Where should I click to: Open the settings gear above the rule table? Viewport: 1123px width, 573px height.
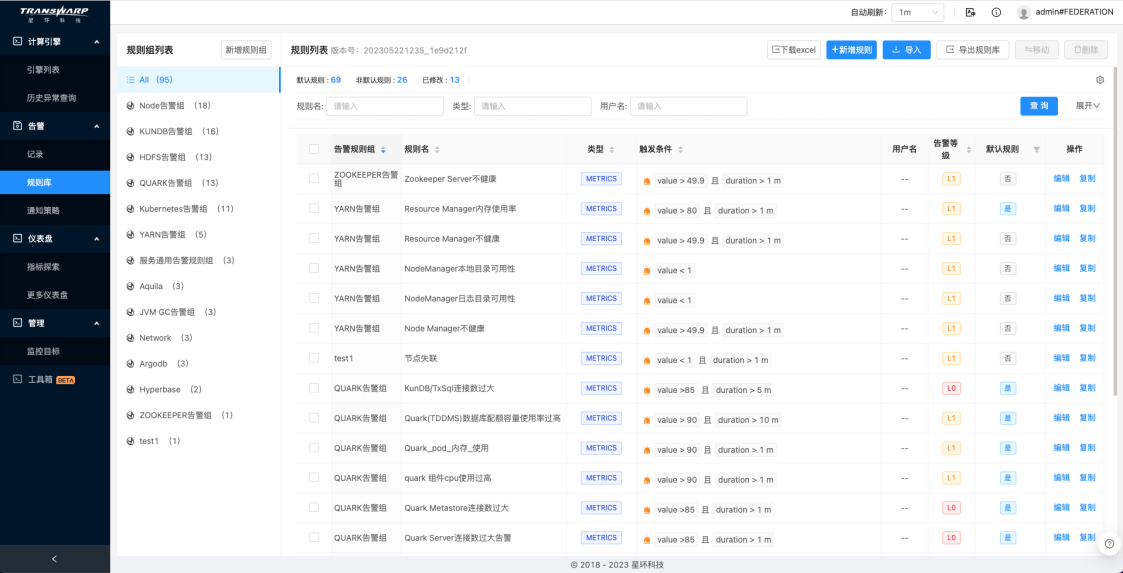(x=1100, y=80)
